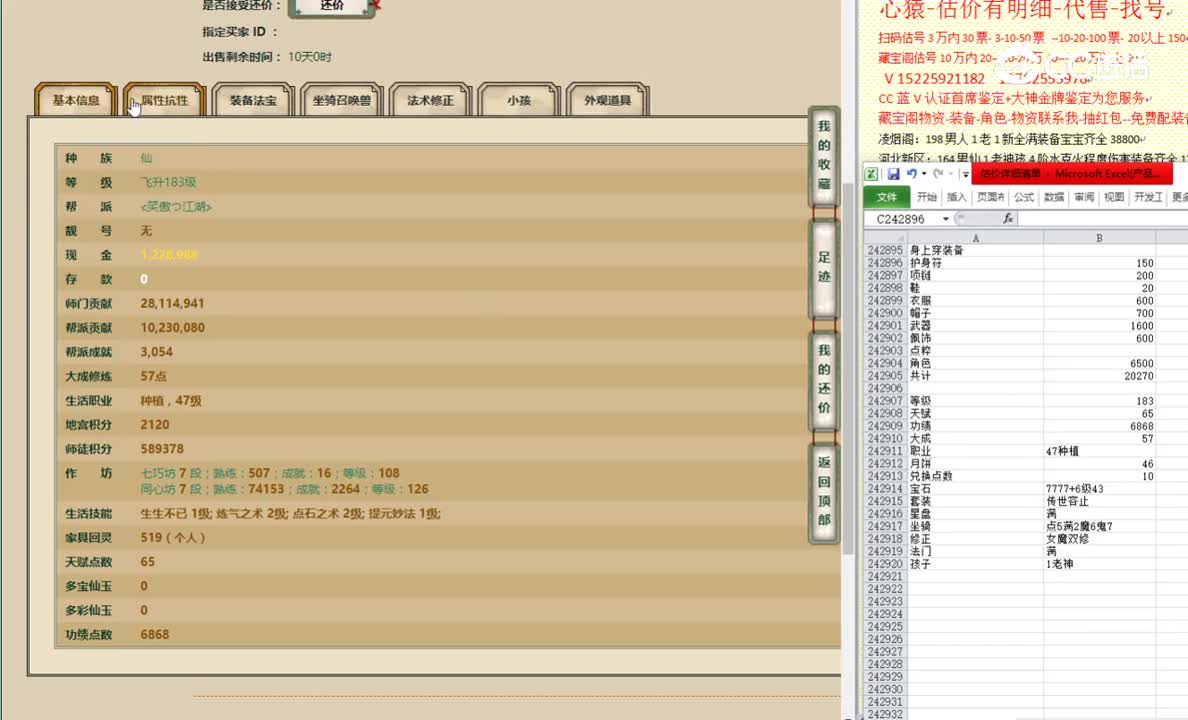Select Excel cell 点5满2魔6鬼7
1188x720 pixels.
coord(1099,526)
